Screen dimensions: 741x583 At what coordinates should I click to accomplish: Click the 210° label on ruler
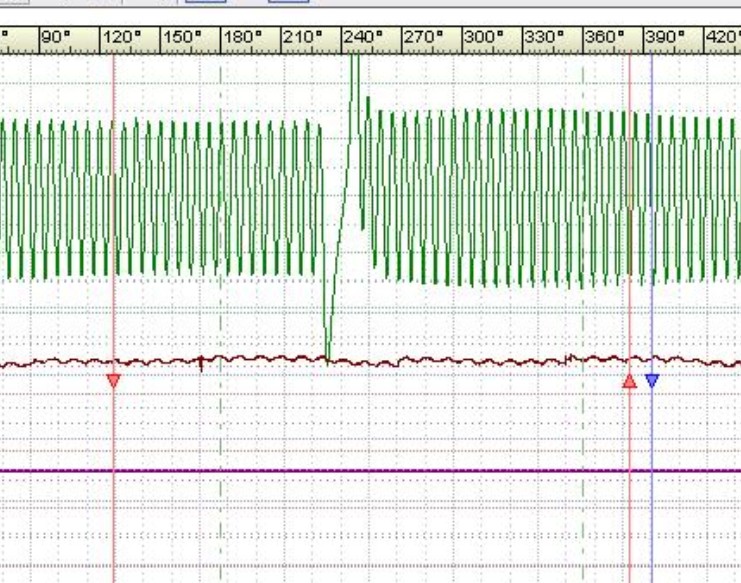[303, 36]
